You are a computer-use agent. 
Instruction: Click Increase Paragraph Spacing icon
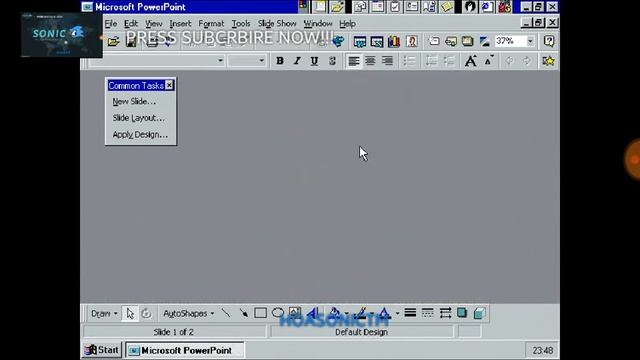(x=431, y=61)
